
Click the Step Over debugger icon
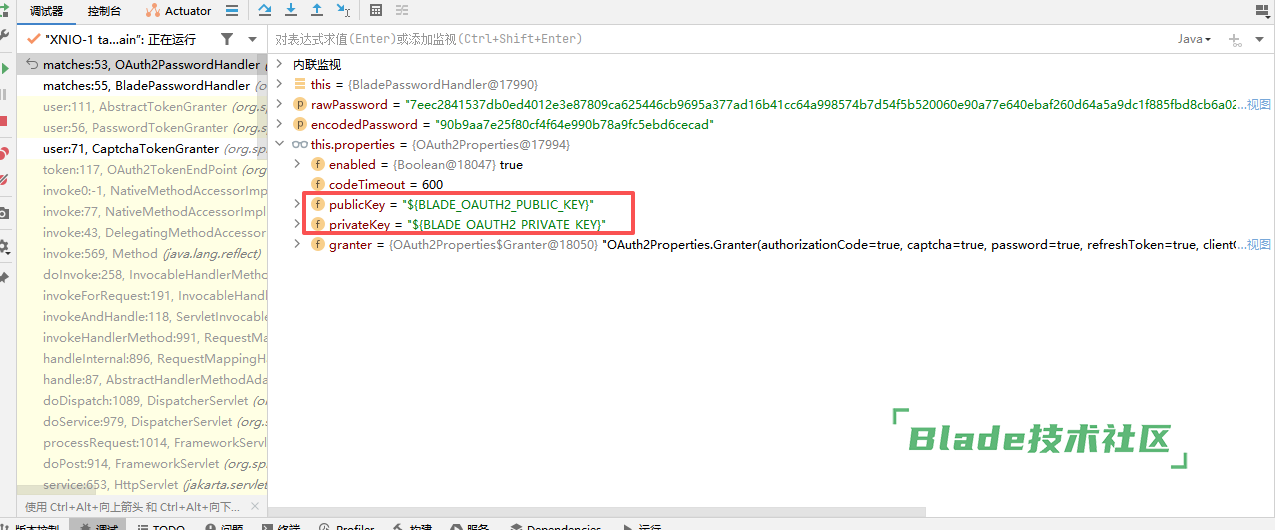pos(265,11)
